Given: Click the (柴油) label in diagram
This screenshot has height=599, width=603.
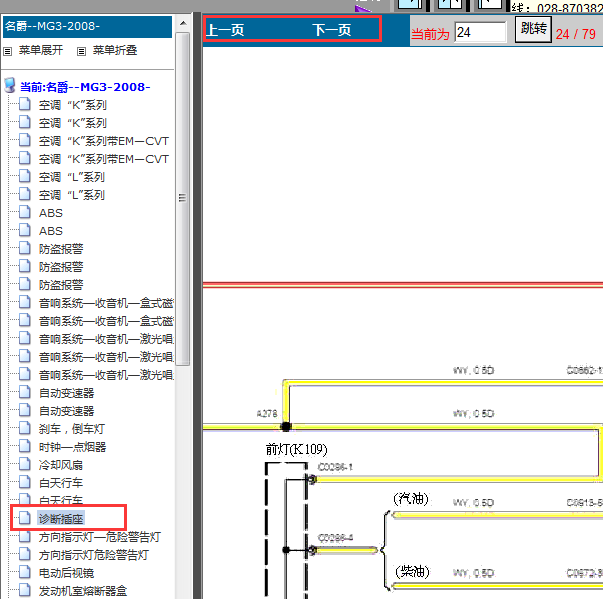Looking at the screenshot, I should [412, 571].
